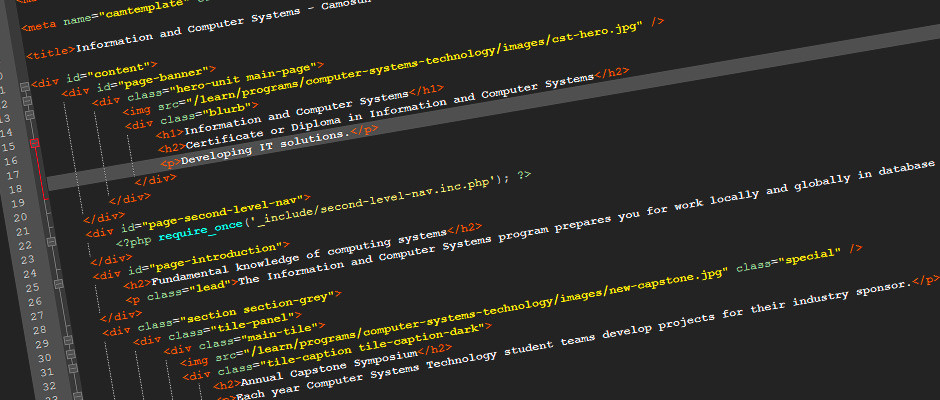This screenshot has height=400, width=940.
Task: Click the heading text "Fundamental knowledge of computing systems"
Action: tap(299, 257)
